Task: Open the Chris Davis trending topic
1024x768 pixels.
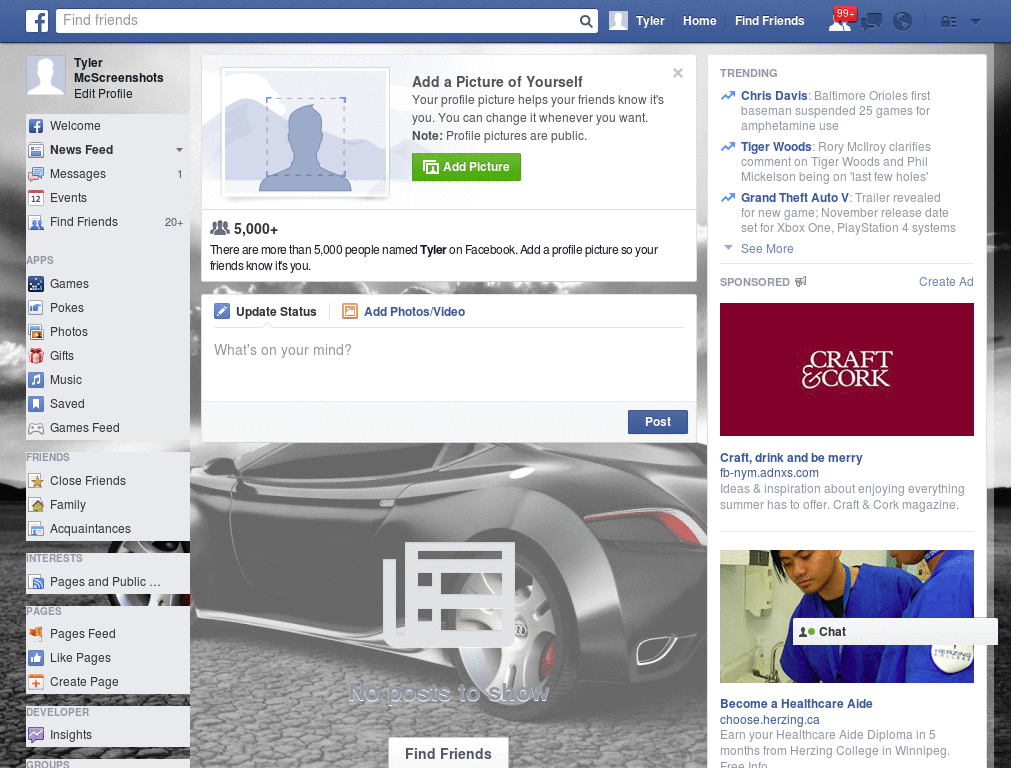Action: (x=774, y=95)
